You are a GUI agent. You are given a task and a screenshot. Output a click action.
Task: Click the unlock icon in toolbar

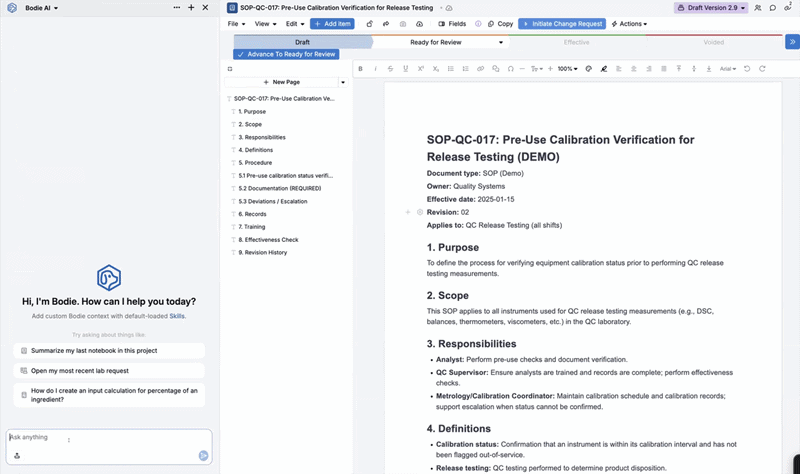click(369, 24)
